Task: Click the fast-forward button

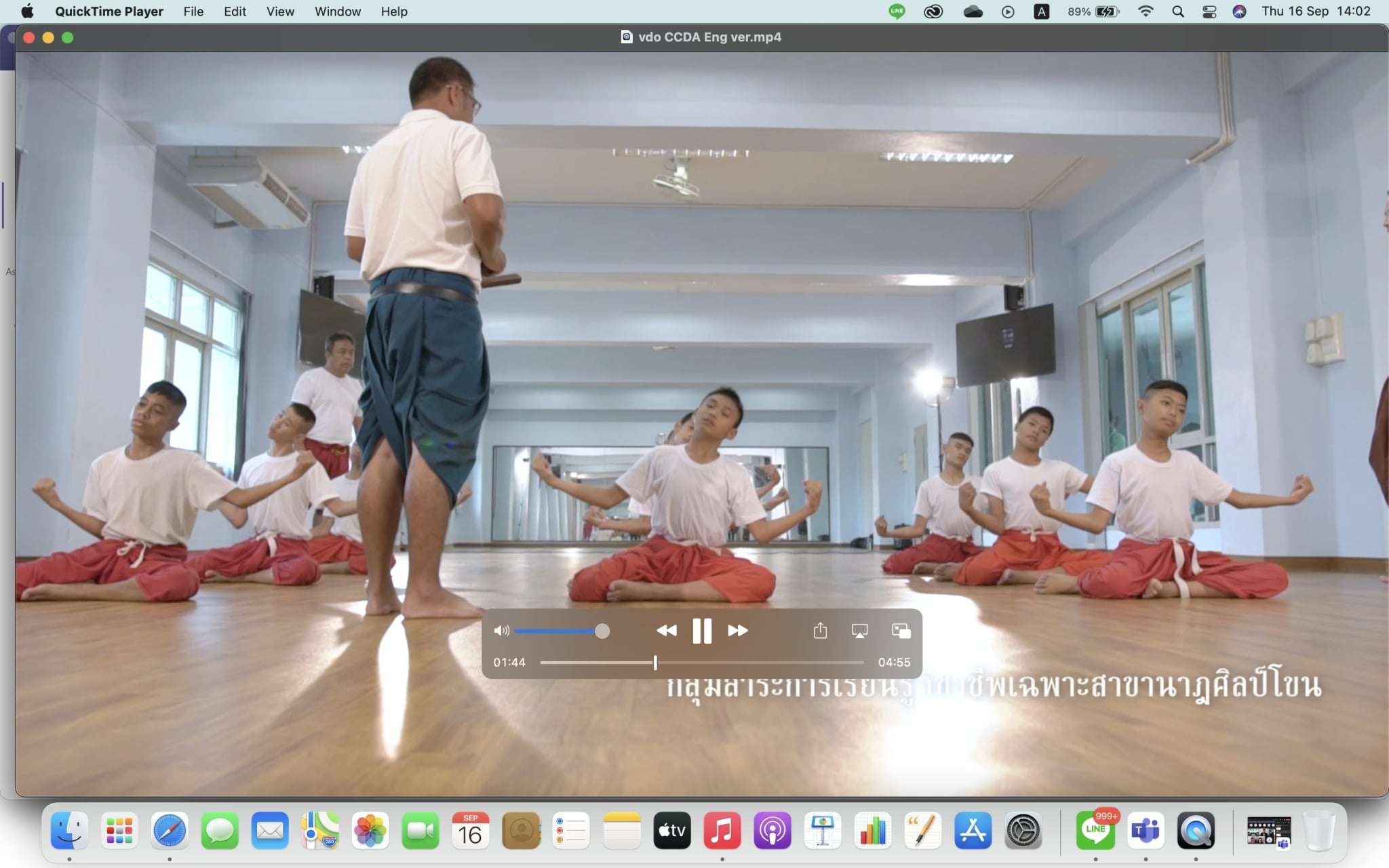Action: (737, 631)
